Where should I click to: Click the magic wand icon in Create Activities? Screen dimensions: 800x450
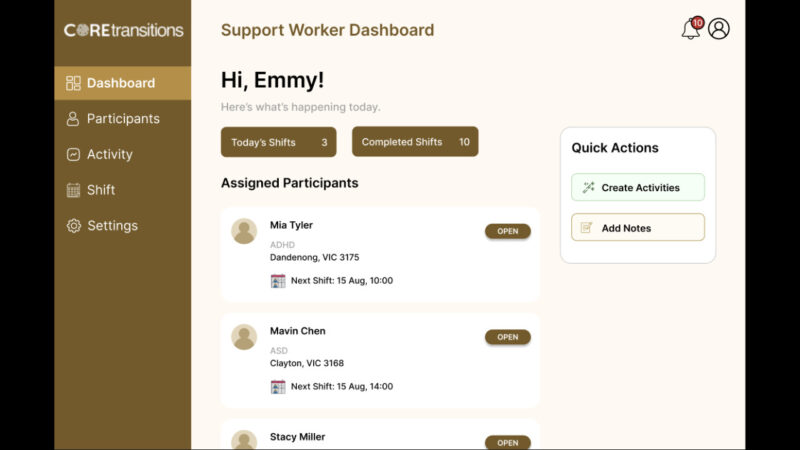[588, 187]
